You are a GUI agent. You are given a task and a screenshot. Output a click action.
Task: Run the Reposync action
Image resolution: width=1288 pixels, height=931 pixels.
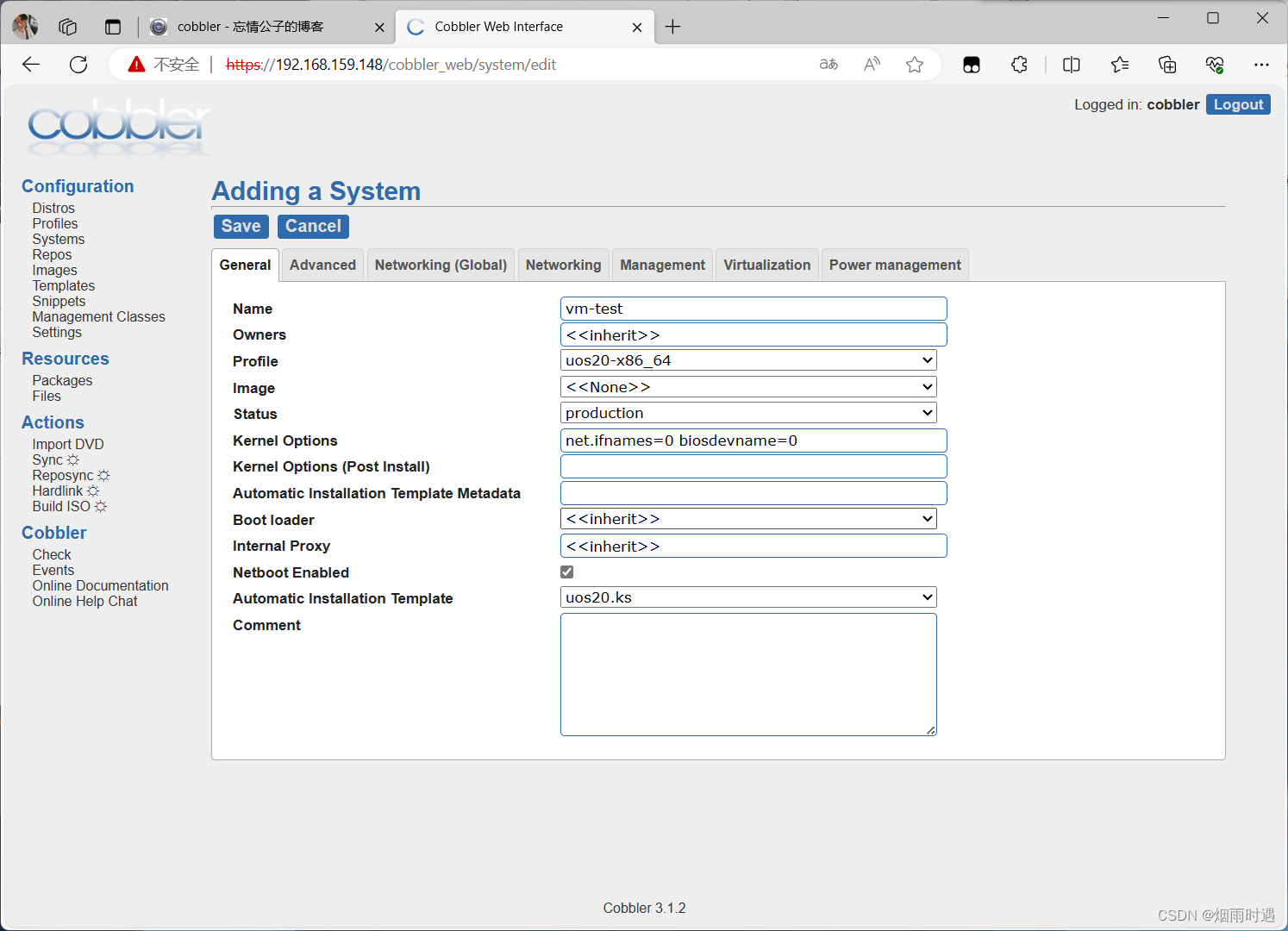(71, 475)
